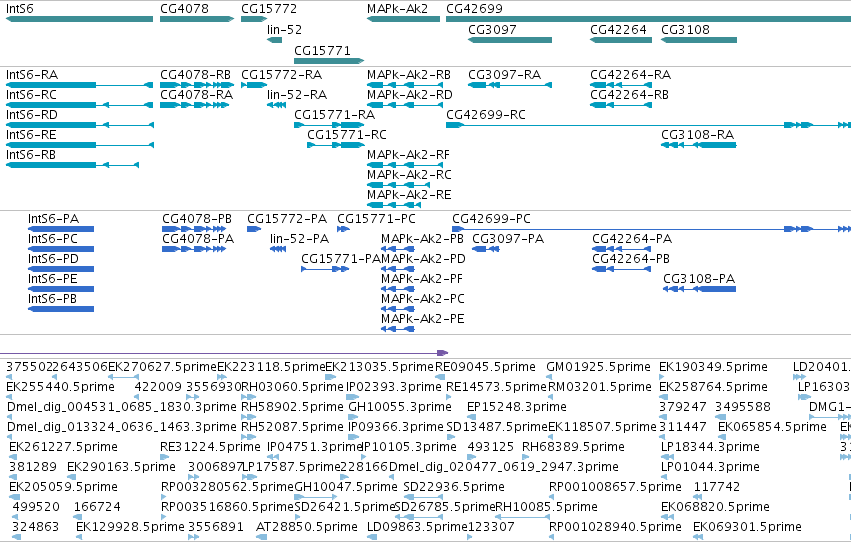The image size is (851, 542).
Task: Click the CG15771 gene bar
Action: click(x=329, y=61)
